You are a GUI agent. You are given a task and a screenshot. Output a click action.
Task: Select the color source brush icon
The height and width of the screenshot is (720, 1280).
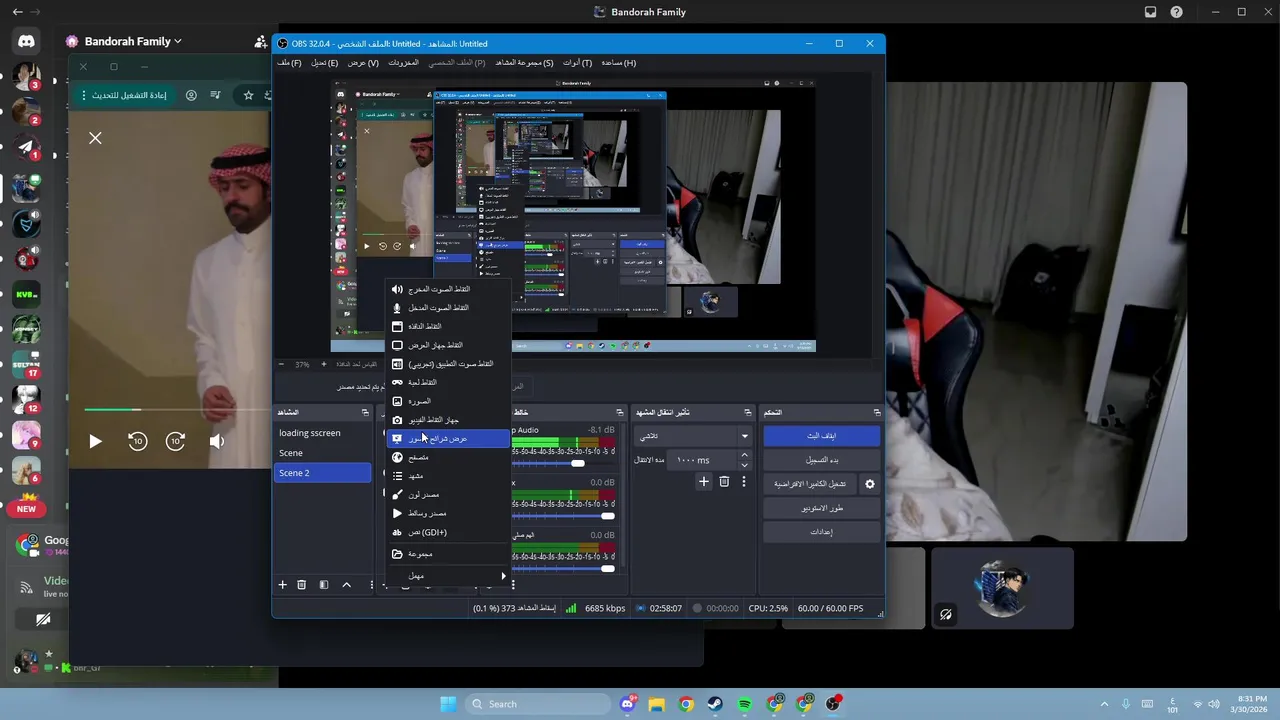[397, 495]
